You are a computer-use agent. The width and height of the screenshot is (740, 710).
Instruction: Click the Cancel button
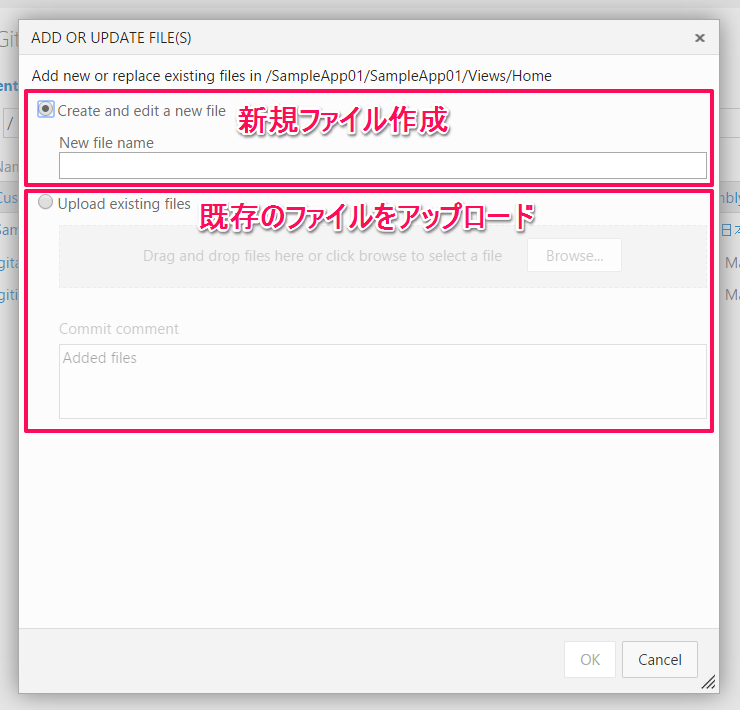click(659, 659)
